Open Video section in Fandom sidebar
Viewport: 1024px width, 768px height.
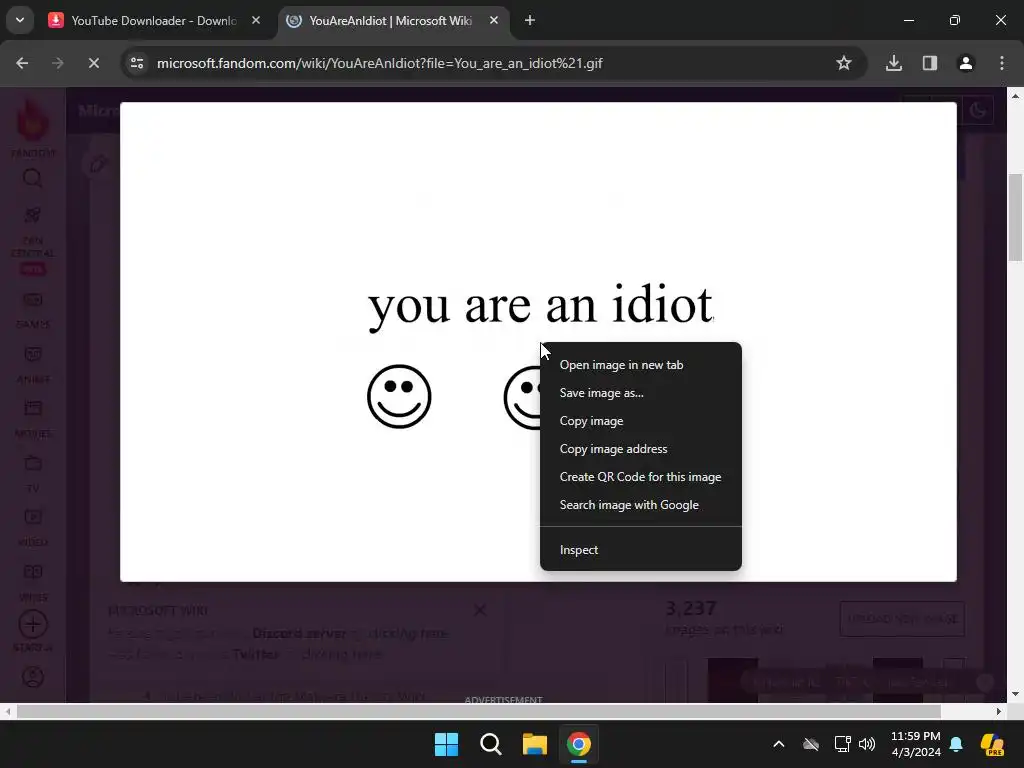point(33,528)
